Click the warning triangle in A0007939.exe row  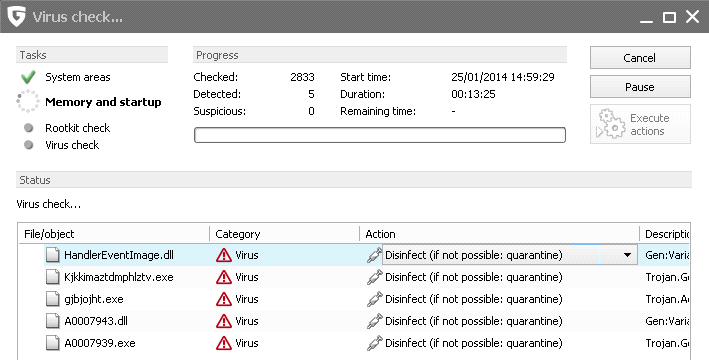224,343
